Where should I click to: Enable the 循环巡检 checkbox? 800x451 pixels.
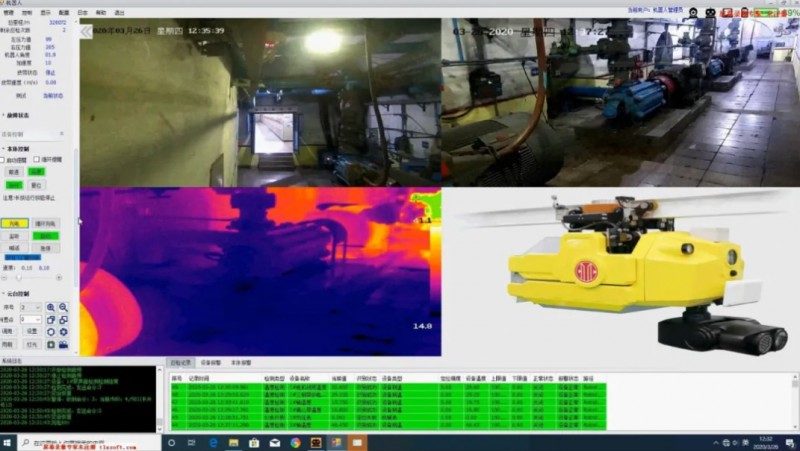[x=36, y=160]
